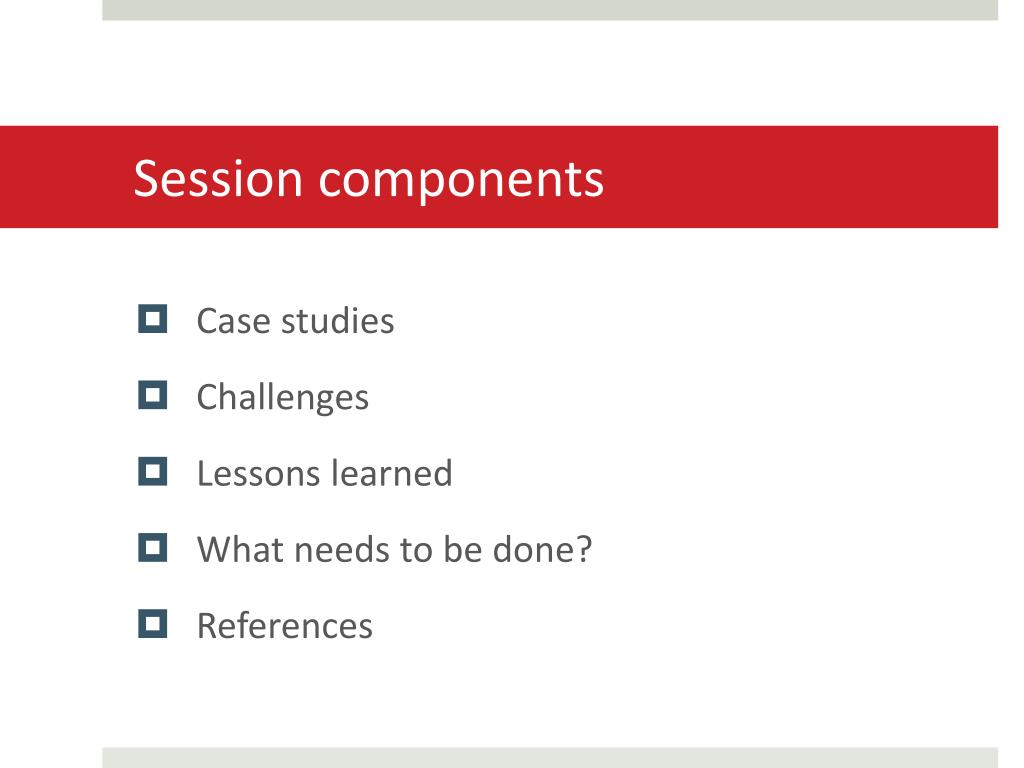1024x768 pixels.
Task: Click the square bullet beside References
Action: tap(152, 624)
